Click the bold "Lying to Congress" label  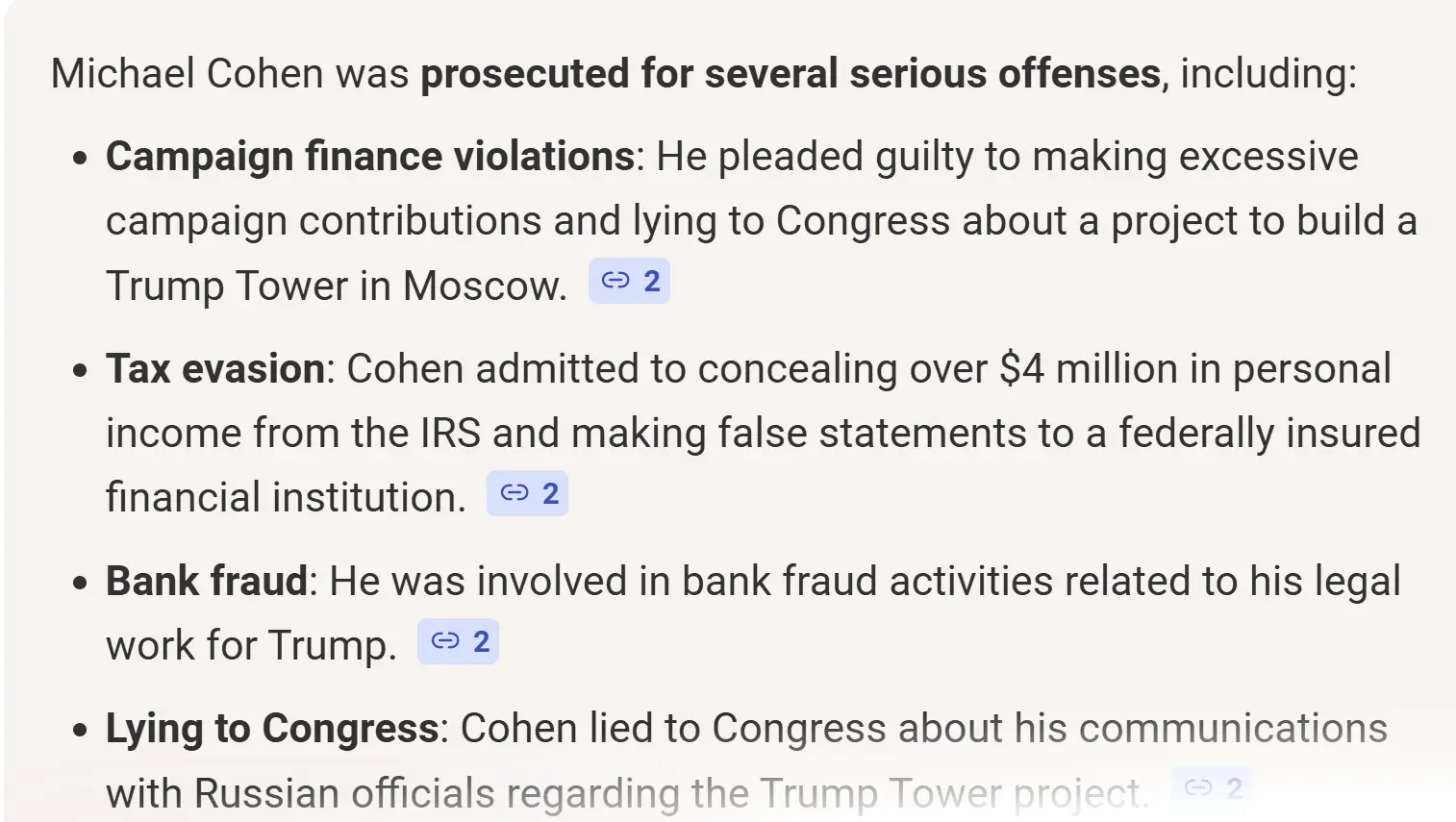tap(272, 729)
